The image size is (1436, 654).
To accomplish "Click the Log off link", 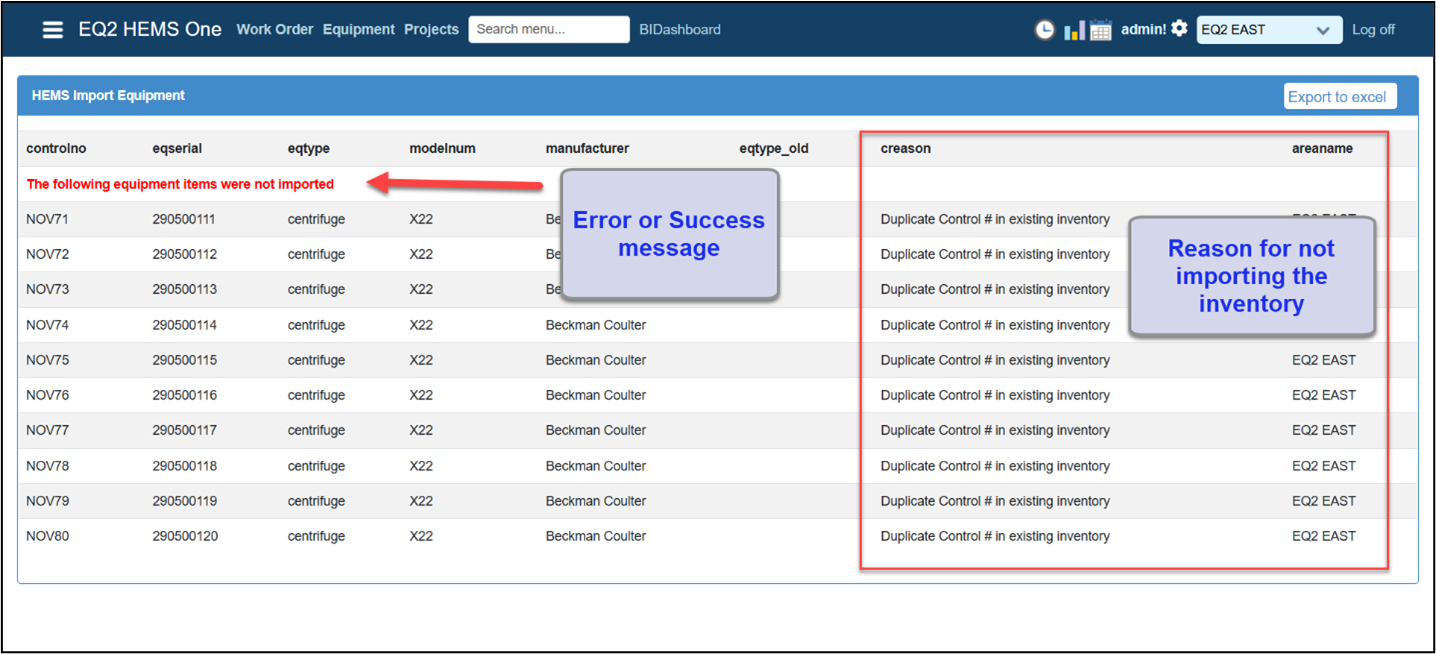I will pyautogui.click(x=1373, y=30).
